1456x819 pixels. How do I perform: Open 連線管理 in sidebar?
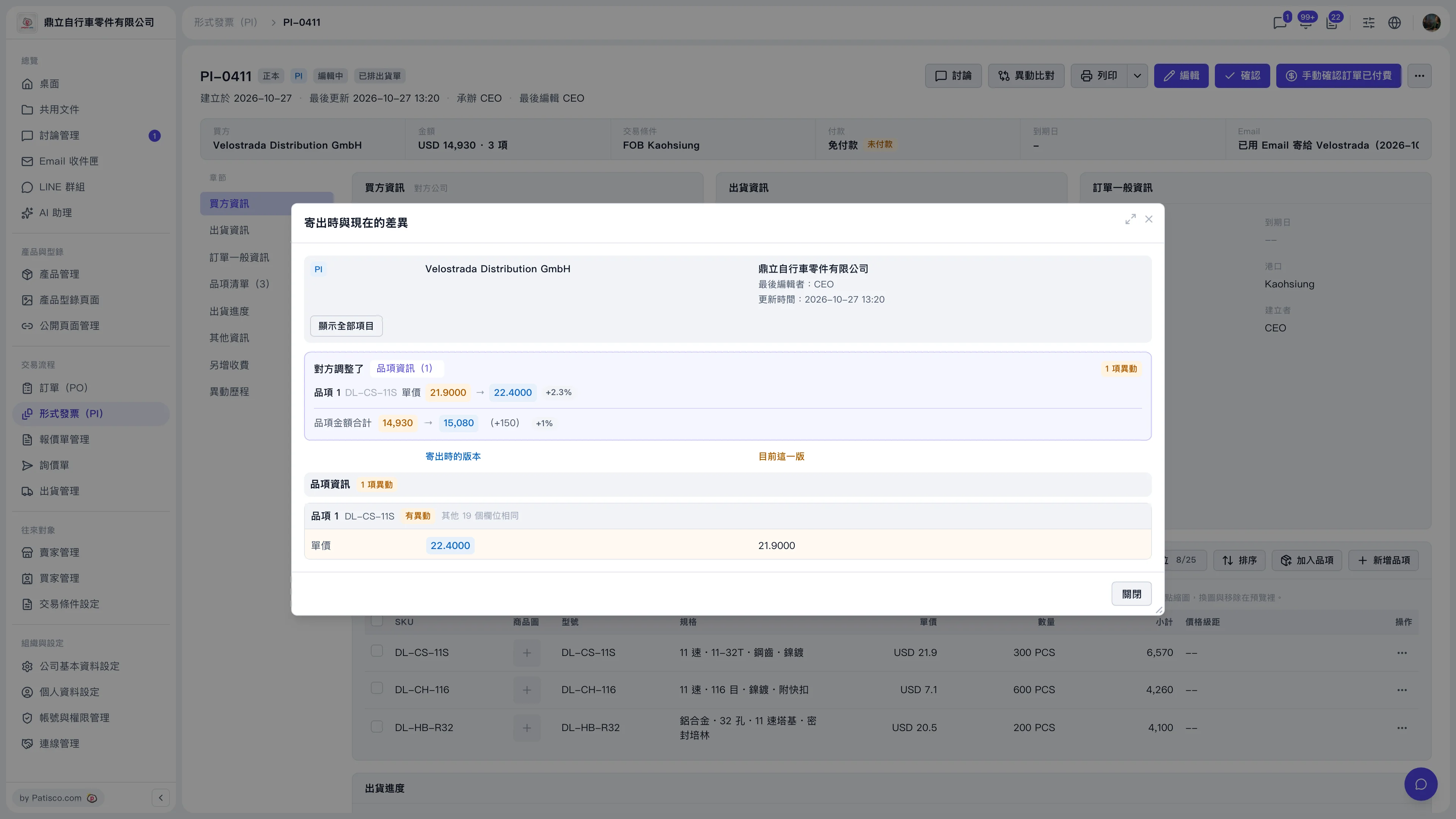point(91,744)
